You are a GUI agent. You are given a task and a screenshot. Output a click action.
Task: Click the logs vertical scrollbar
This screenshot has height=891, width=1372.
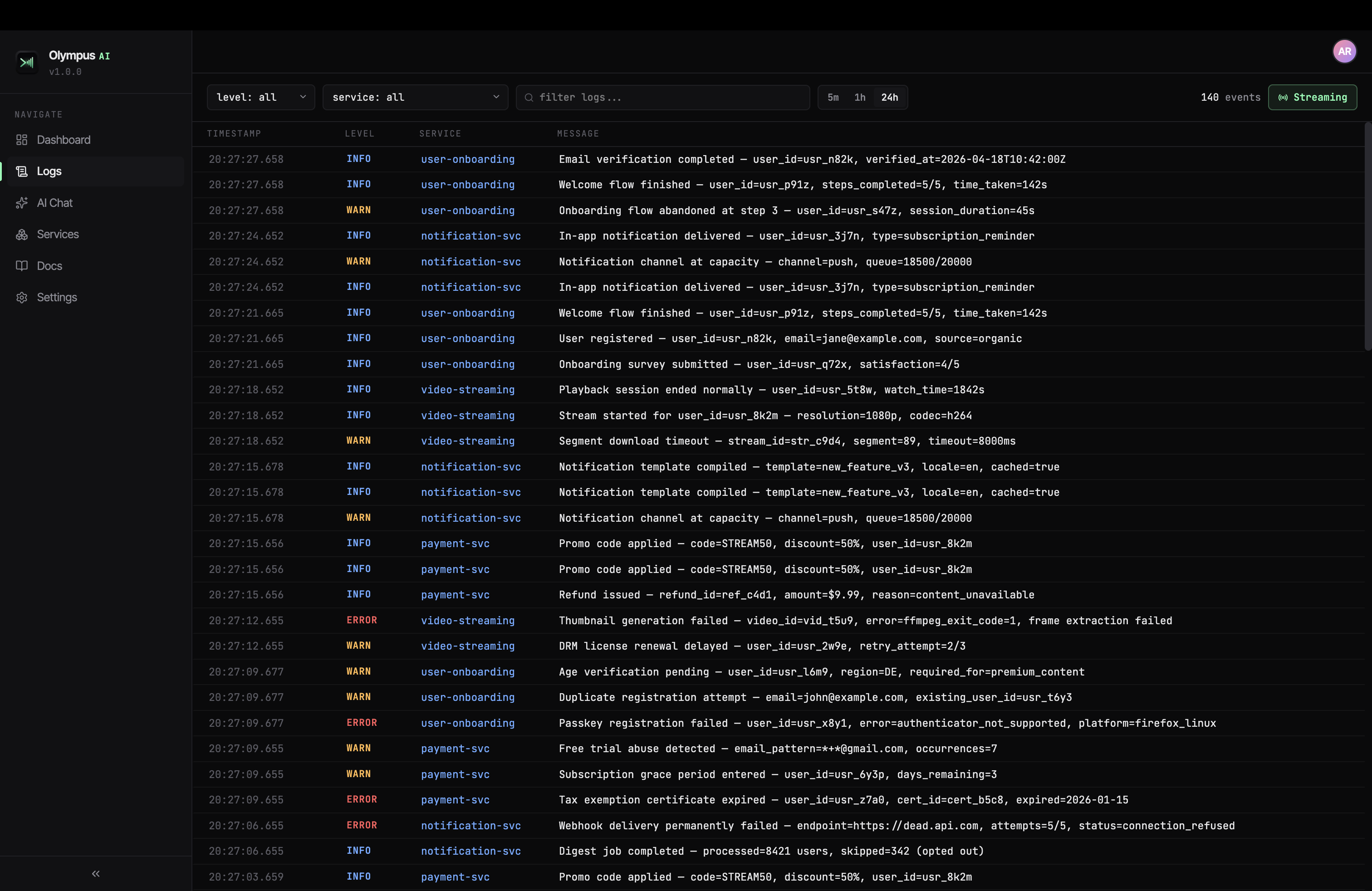1367,236
